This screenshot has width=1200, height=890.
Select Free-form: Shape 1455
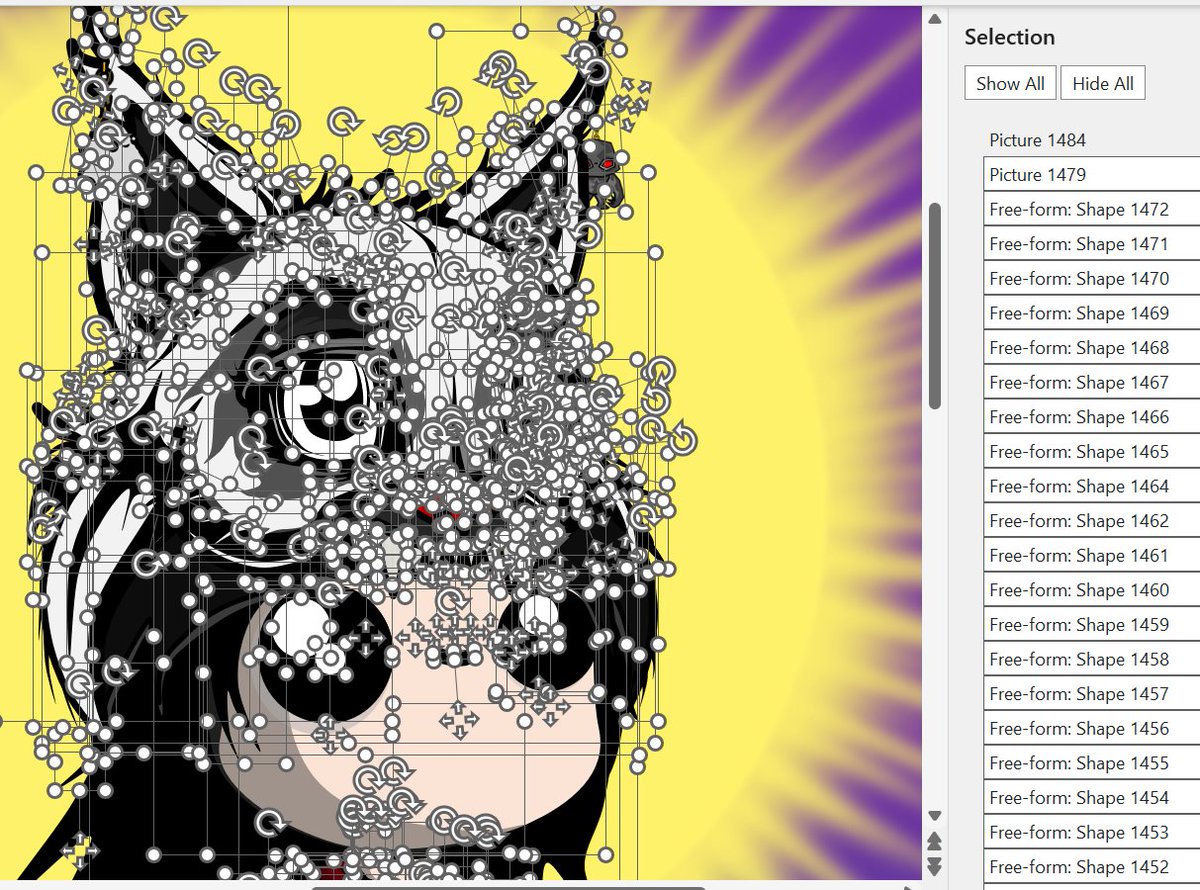1092,763
